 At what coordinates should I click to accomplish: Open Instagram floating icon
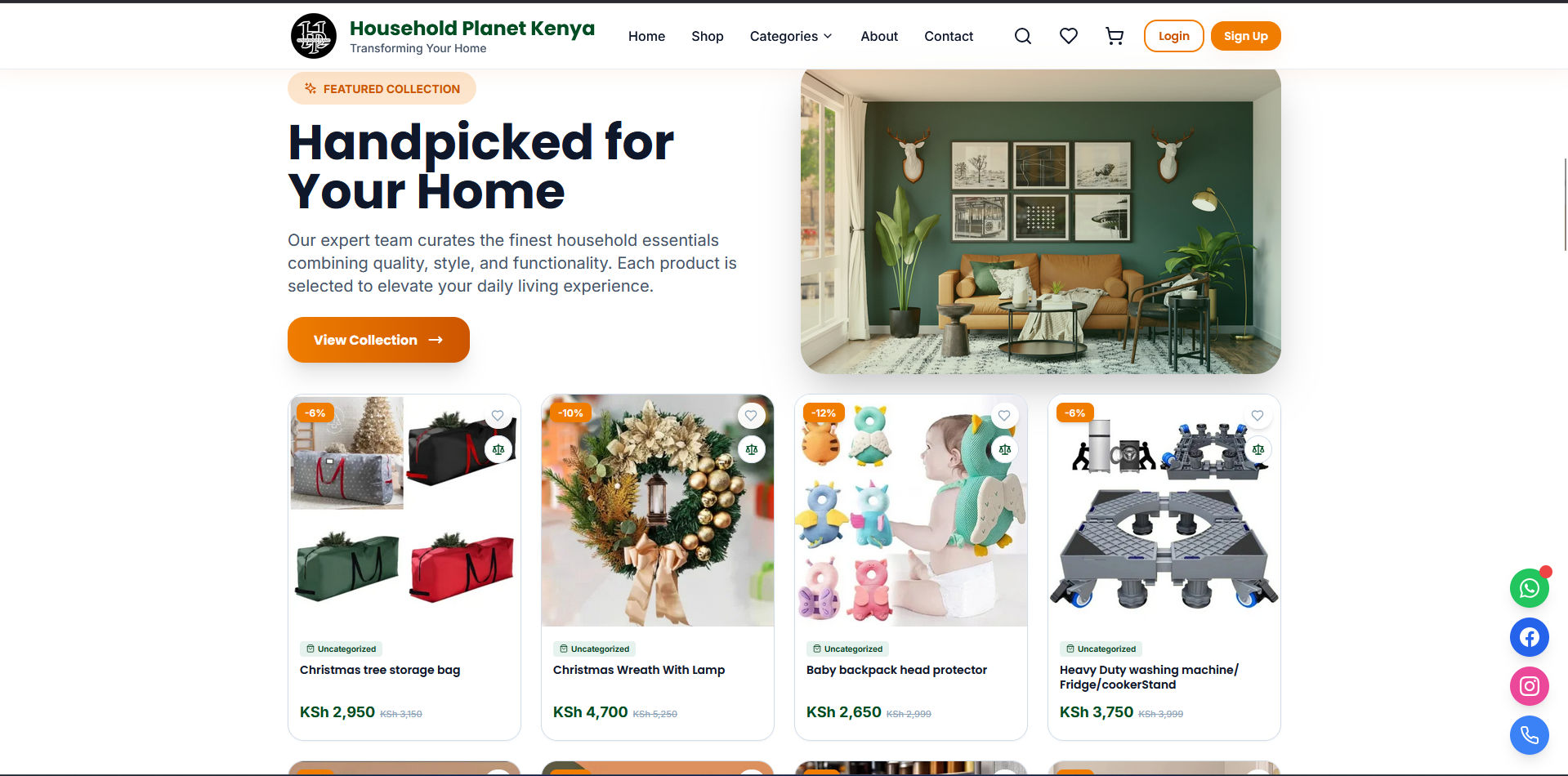pyautogui.click(x=1529, y=686)
